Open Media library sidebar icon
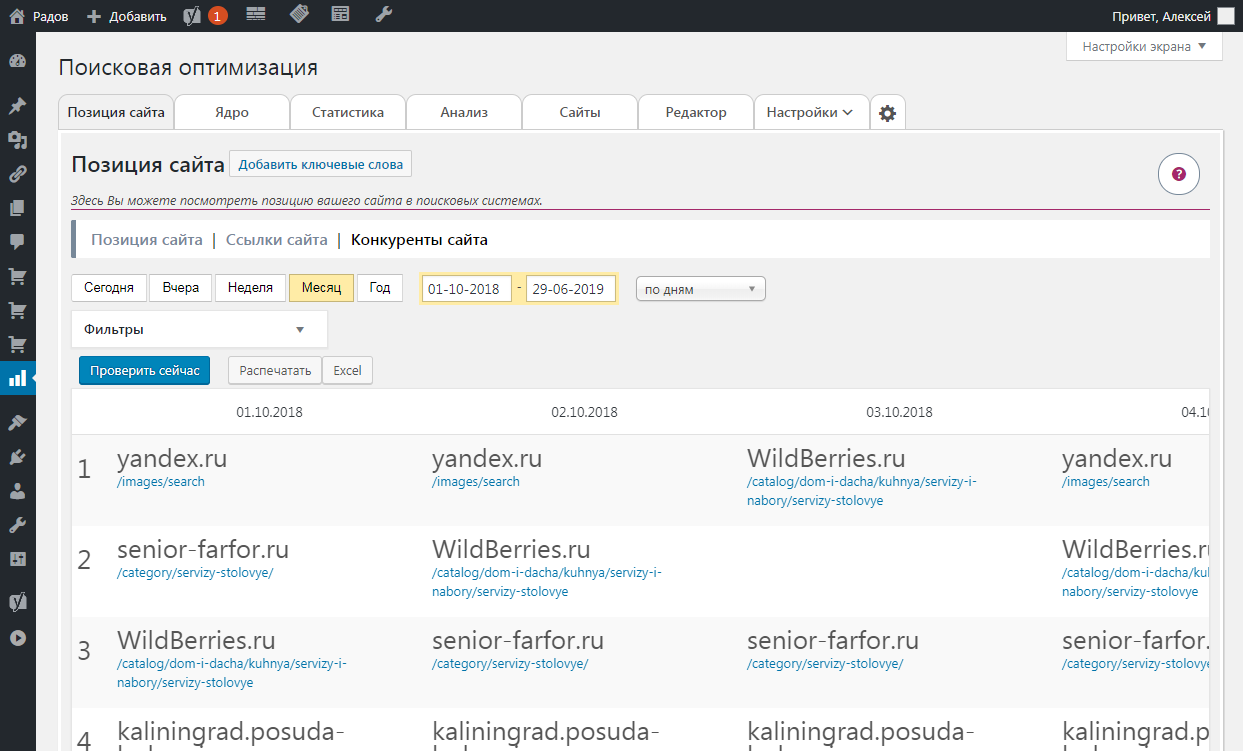 pos(17,140)
